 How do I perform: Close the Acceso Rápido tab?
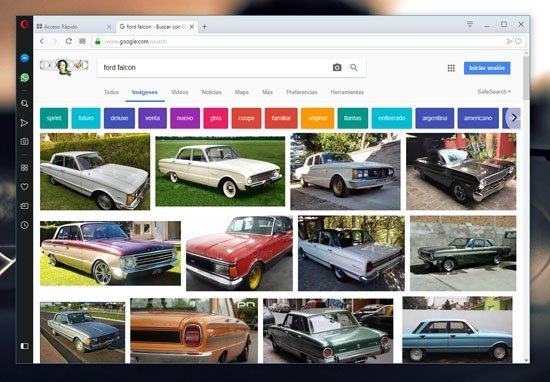pyautogui.click(x=109, y=27)
